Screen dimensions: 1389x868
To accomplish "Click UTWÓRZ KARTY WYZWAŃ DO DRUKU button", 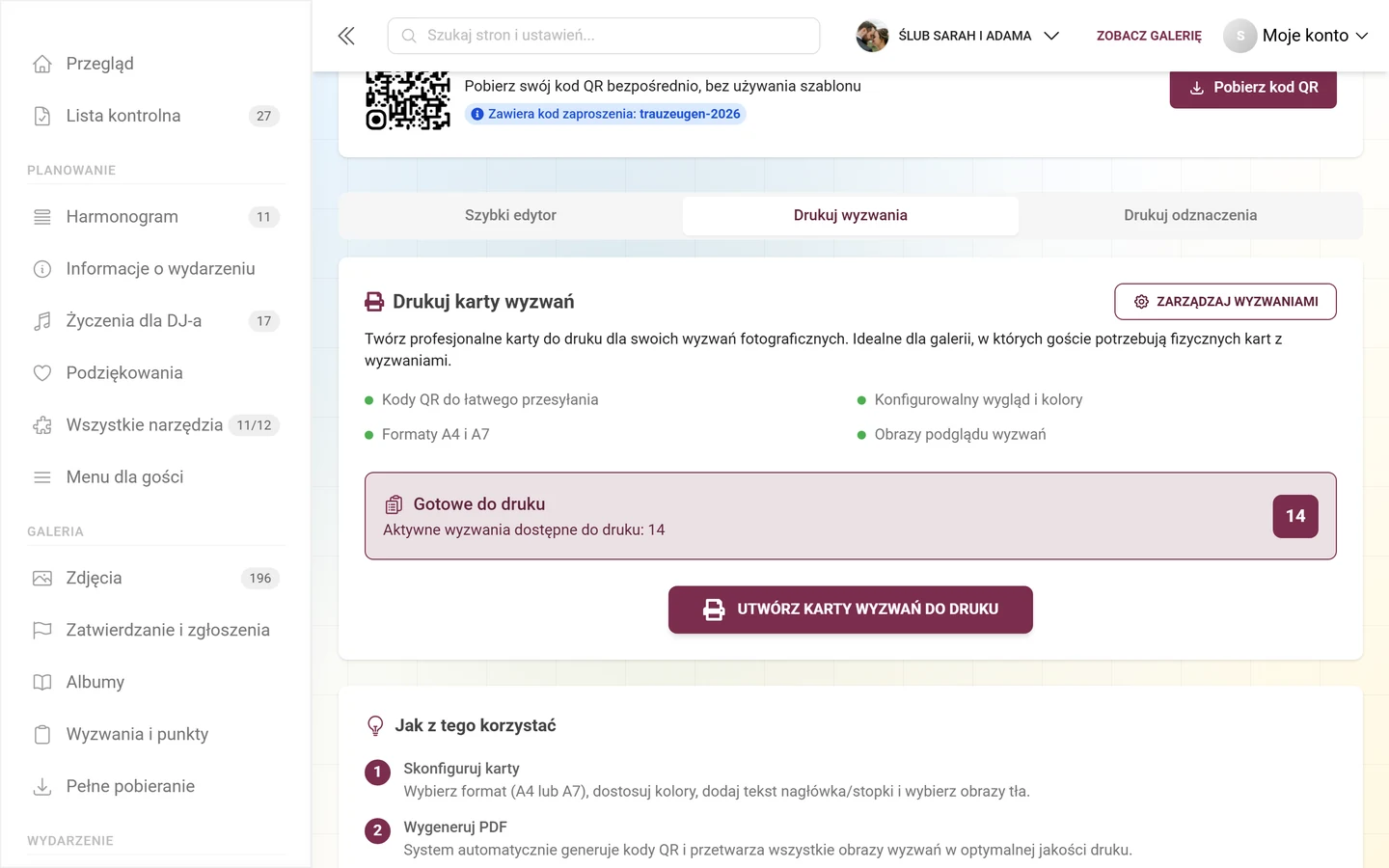I will click(851, 610).
